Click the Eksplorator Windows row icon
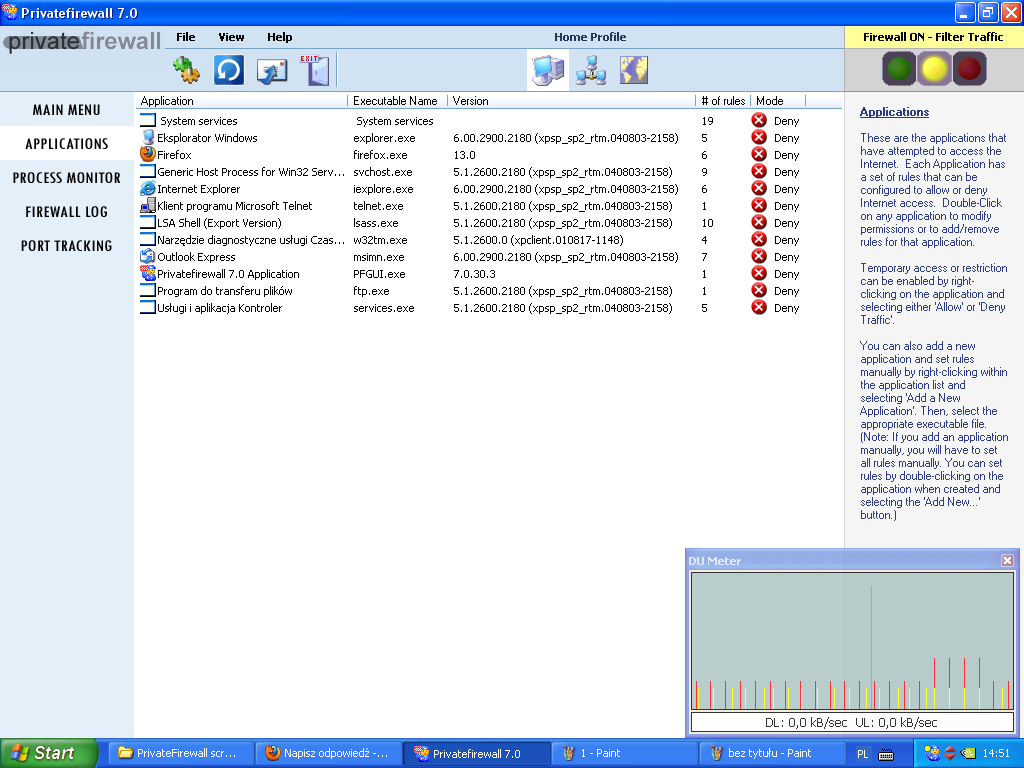 coord(148,137)
